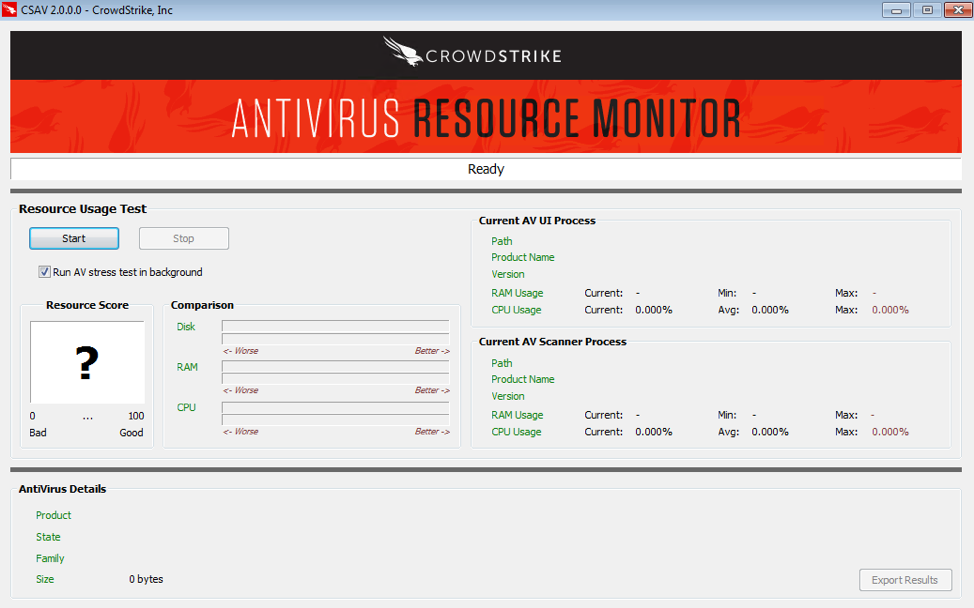Viewport: 974px width, 608px height.
Task: Toggle Run AV stress test in background checkbox
Action: 45,272
